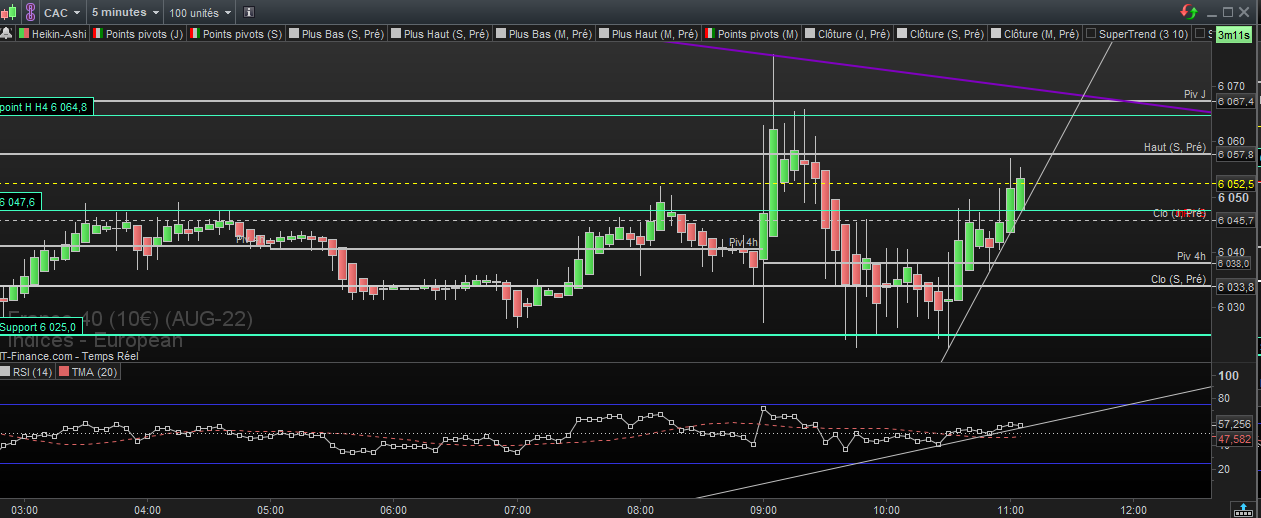Click the current price 6 052,5 tag

[x=1234, y=184]
